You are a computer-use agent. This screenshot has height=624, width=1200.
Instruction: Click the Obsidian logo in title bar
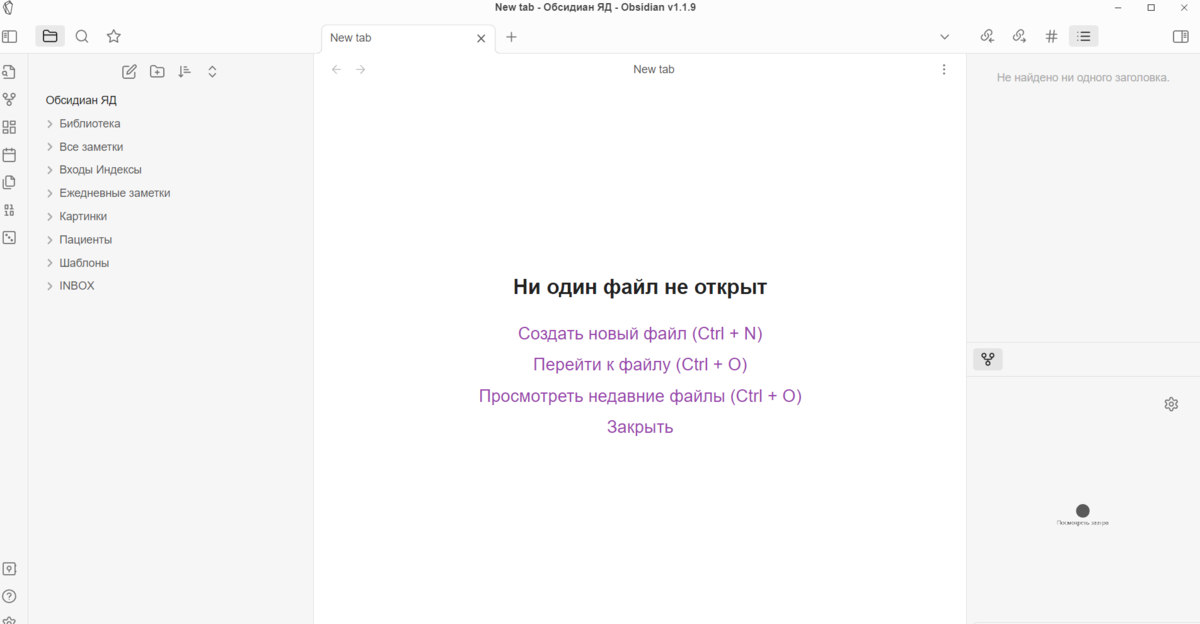pyautogui.click(x=9, y=7)
